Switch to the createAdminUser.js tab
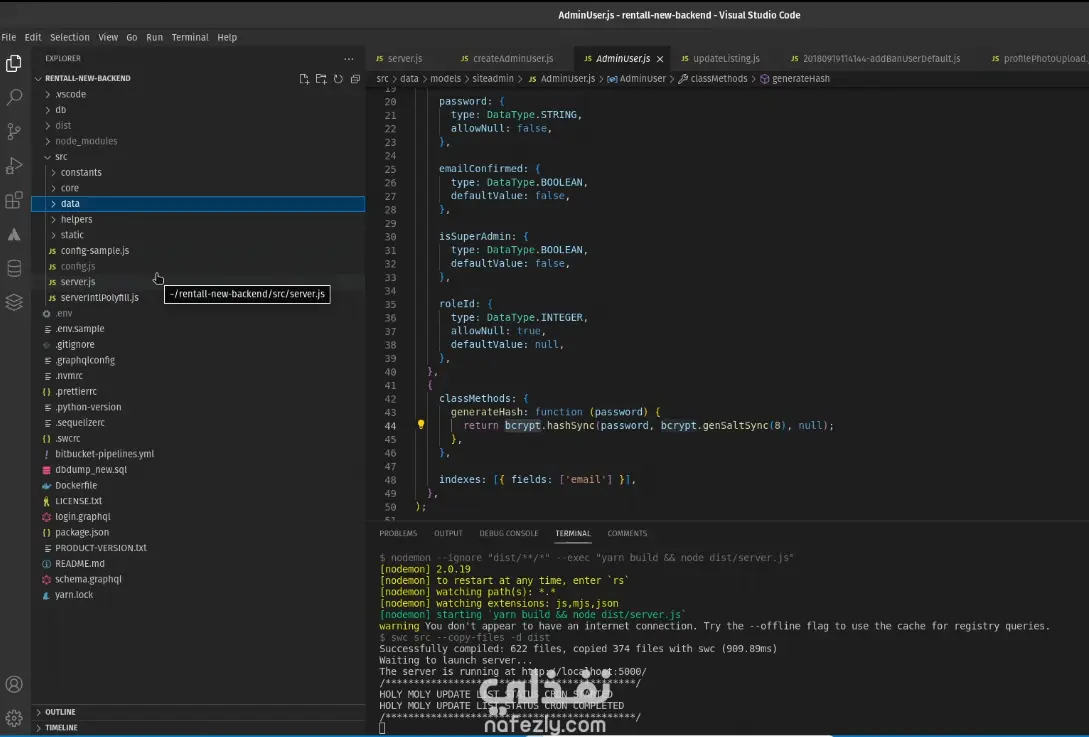Image resolution: width=1089 pixels, height=737 pixels. (513, 59)
